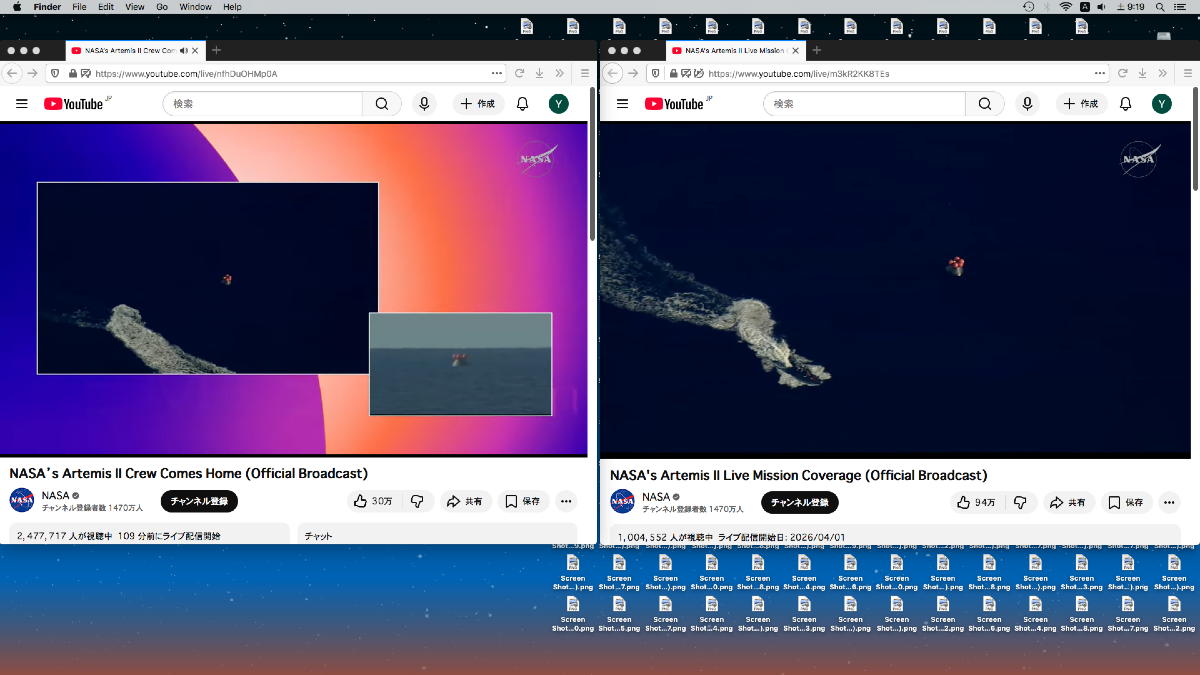The image size is (1200, 675).
Task: Open YouTube guide menu in right window
Action: coord(622,104)
